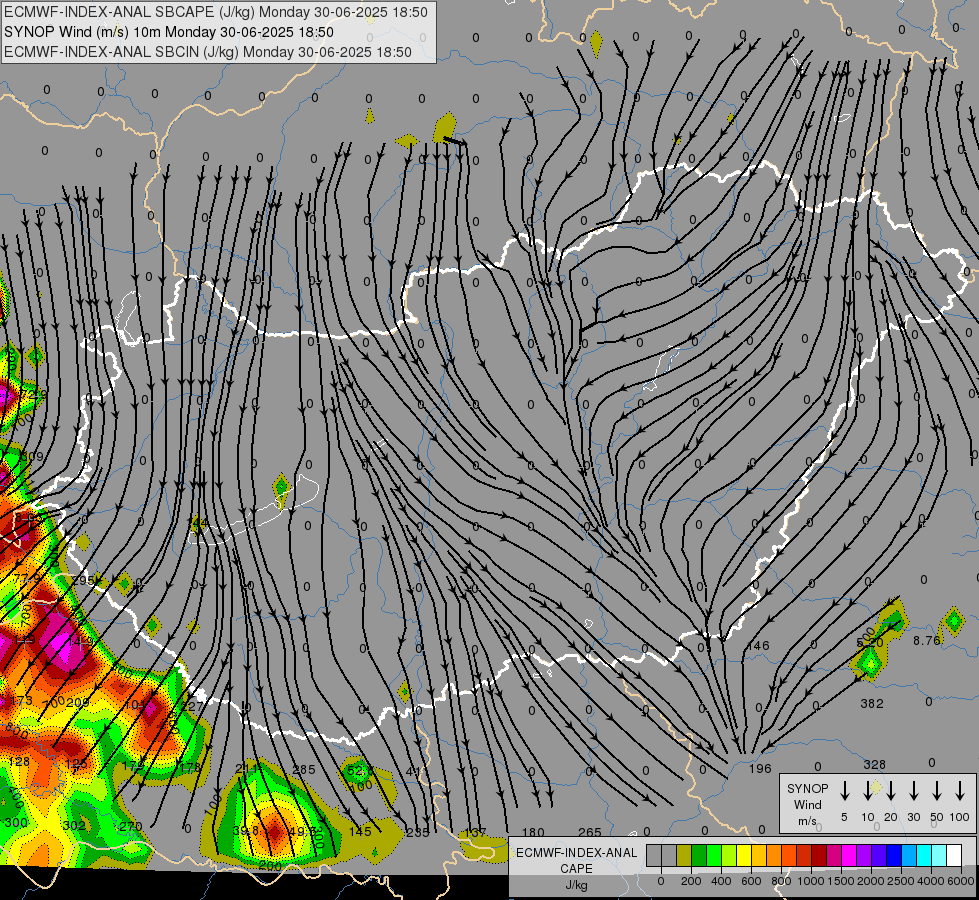Screen dimensions: 979x900
Task: Click the 20 m/s wind arrow in the legend
Action: click(x=890, y=791)
